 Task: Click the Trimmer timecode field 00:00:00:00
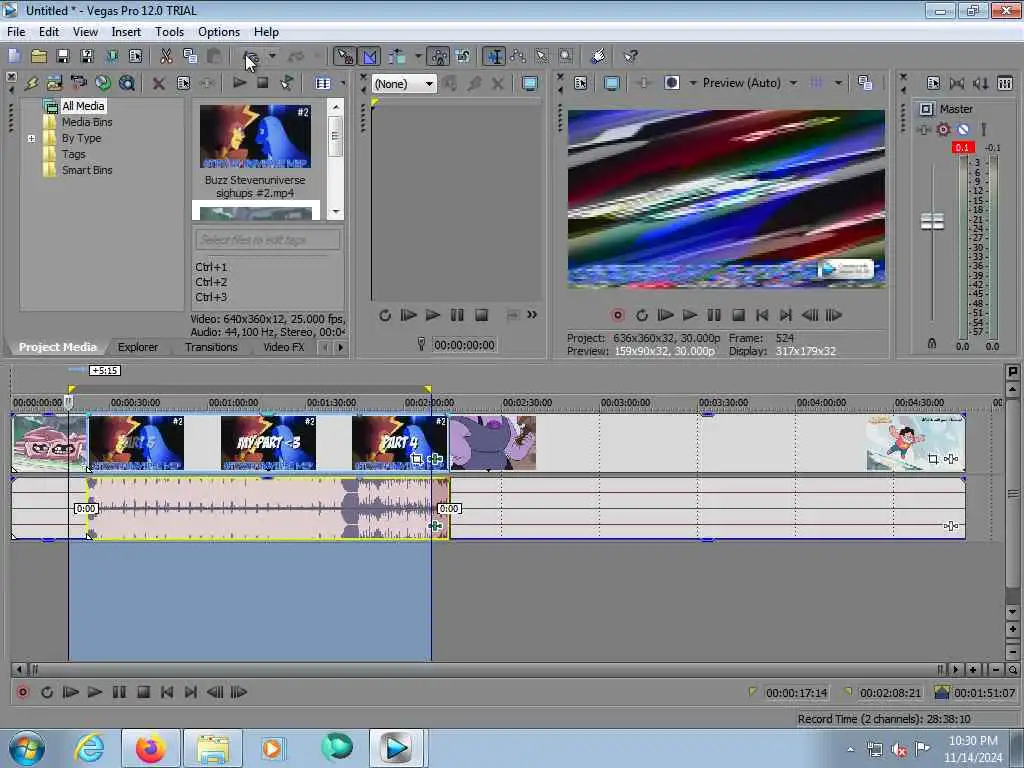464,345
